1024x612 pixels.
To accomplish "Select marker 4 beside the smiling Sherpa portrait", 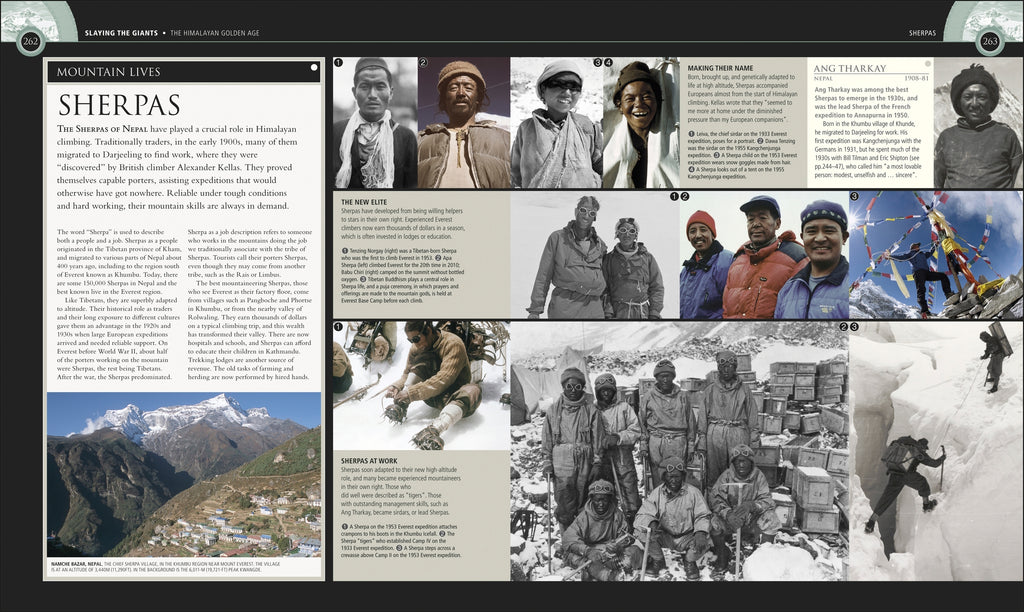I will tap(608, 63).
